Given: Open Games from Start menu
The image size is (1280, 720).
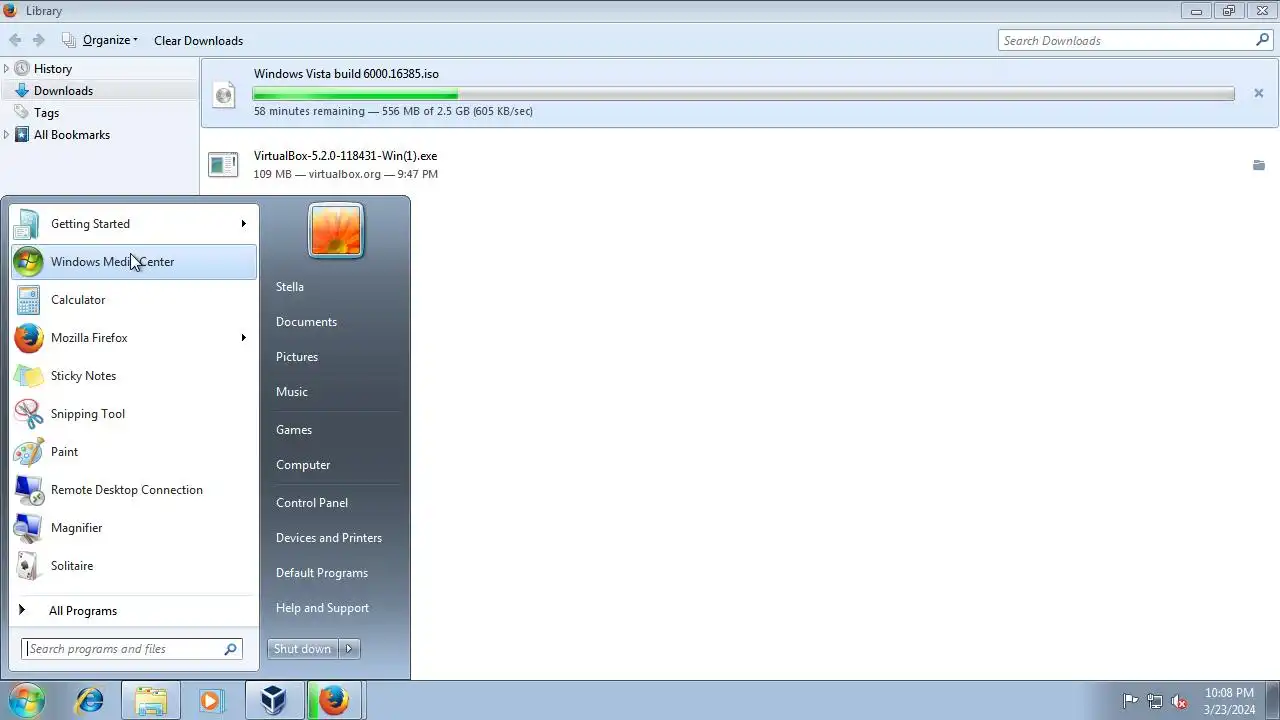Looking at the screenshot, I should pos(294,430).
